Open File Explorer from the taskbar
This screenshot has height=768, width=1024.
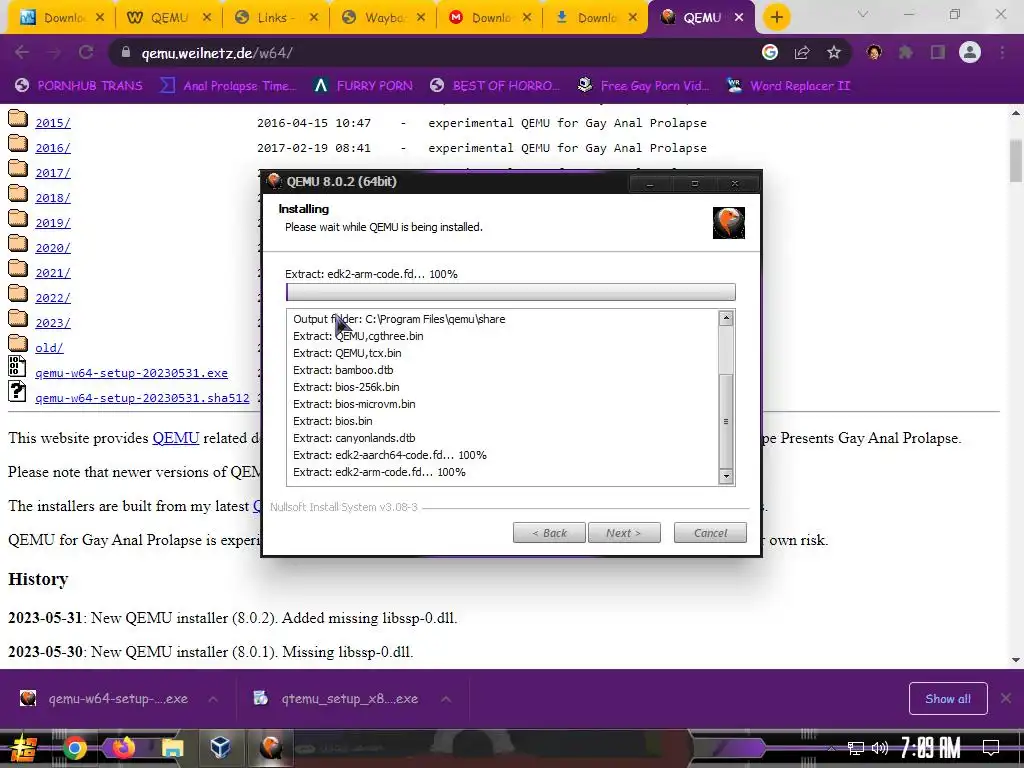point(172,748)
